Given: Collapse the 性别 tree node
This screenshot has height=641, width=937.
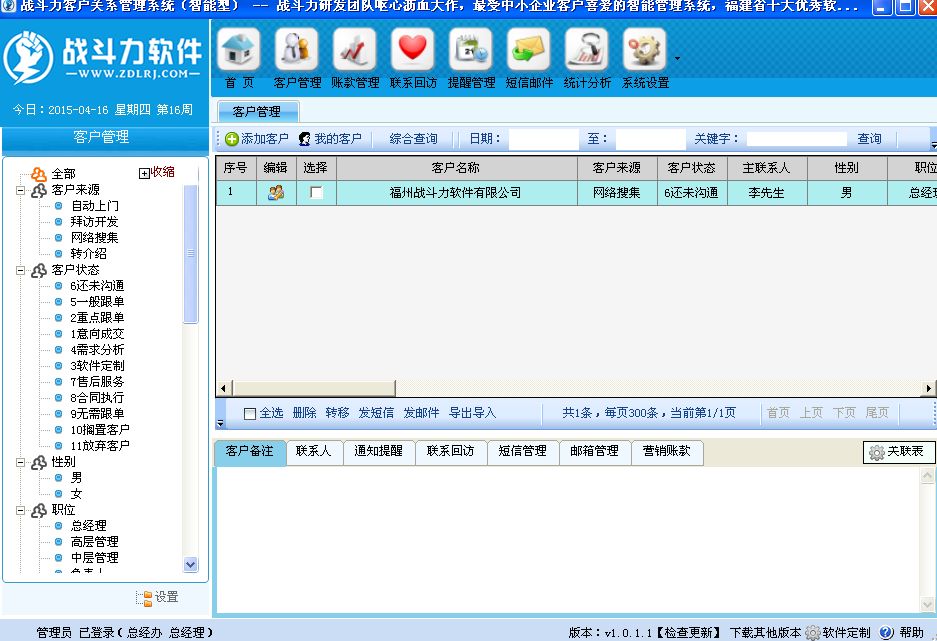Looking at the screenshot, I should pos(21,462).
